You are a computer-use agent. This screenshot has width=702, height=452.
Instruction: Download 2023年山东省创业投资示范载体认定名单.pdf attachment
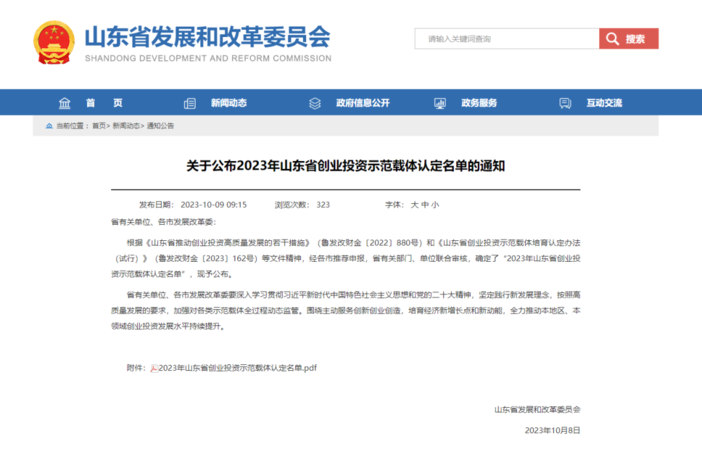coord(238,368)
